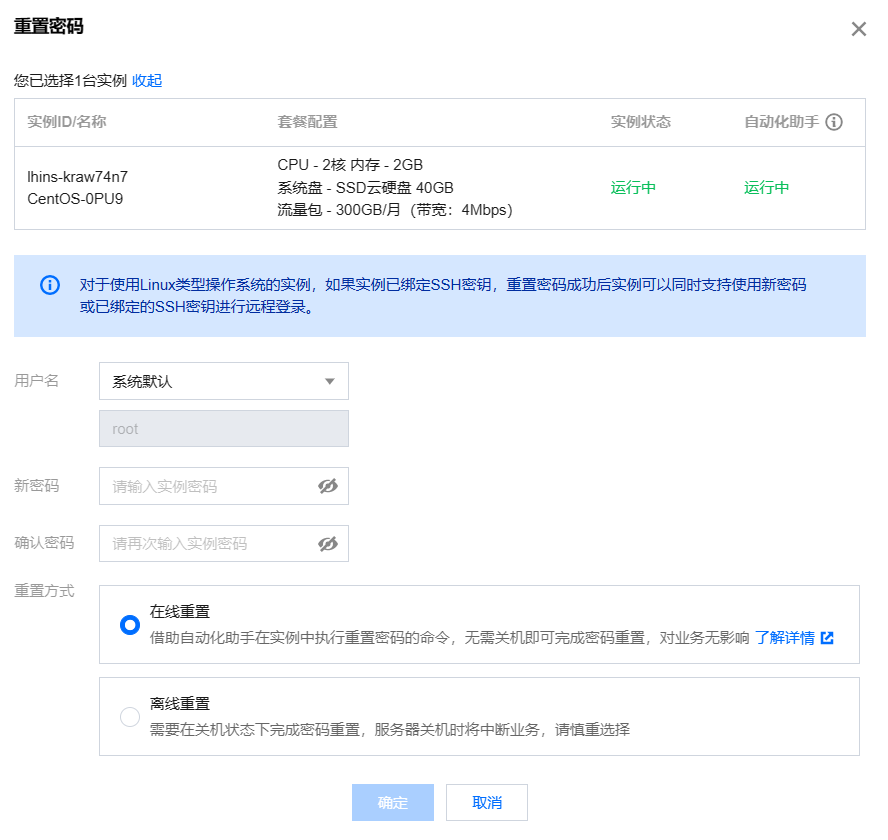Viewport: 888px width, 840px height.
Task: Click the dropdown arrow in the 用户名 selector
Action: [x=330, y=381]
